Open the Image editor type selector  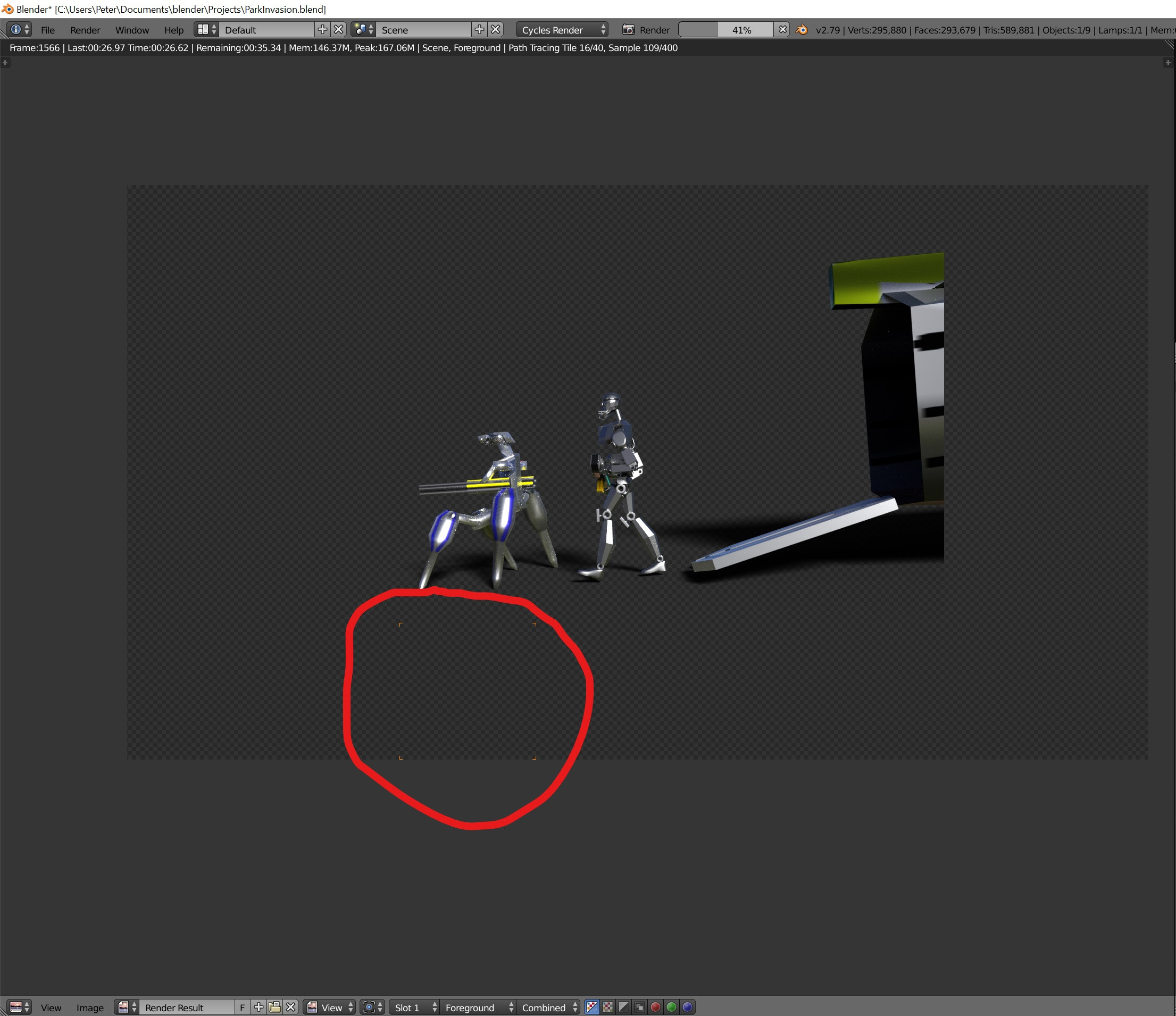(x=19, y=1007)
